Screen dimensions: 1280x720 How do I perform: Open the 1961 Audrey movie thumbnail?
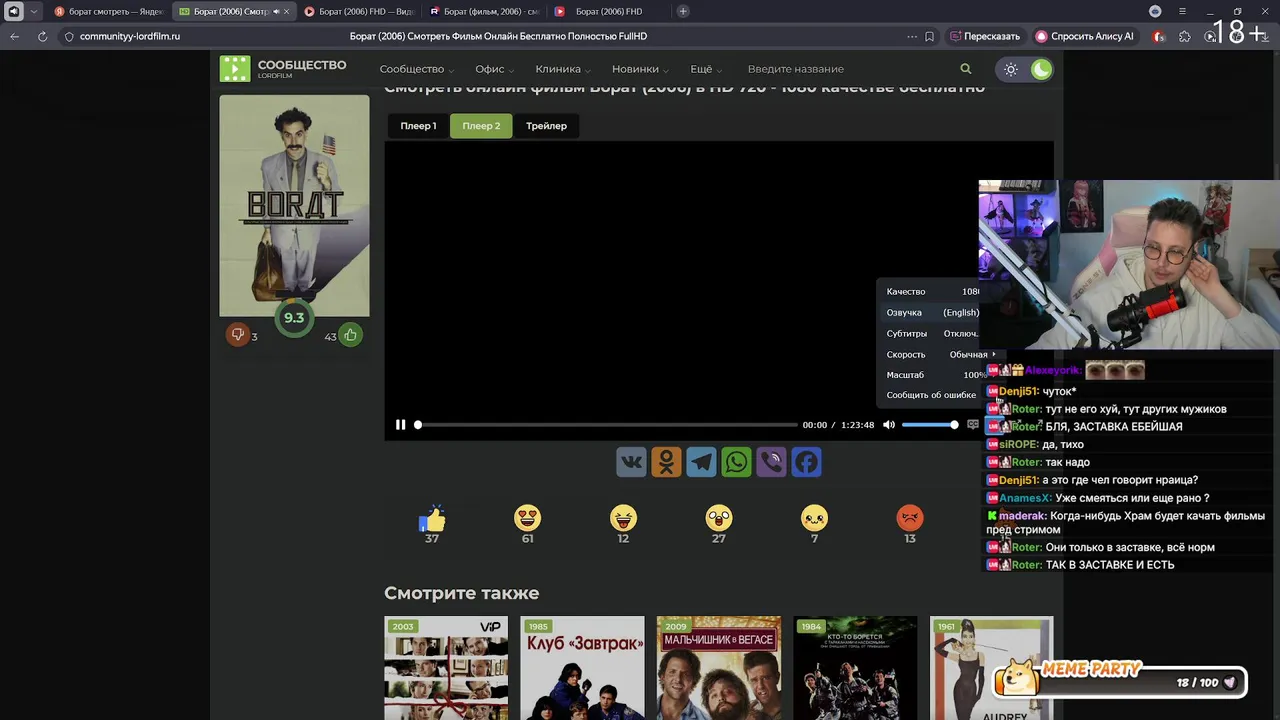(x=991, y=667)
